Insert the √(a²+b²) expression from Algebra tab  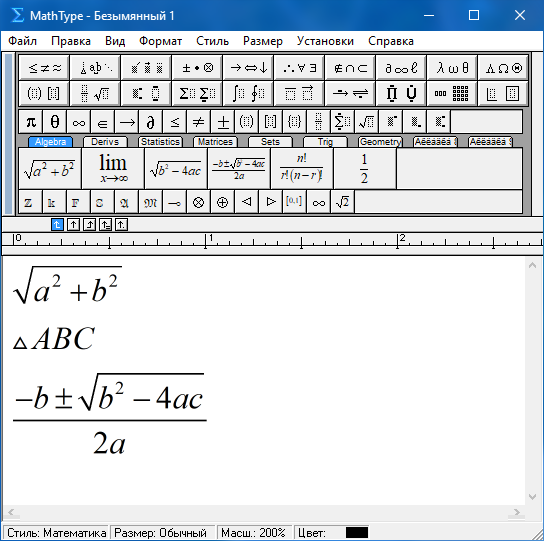tap(50, 169)
